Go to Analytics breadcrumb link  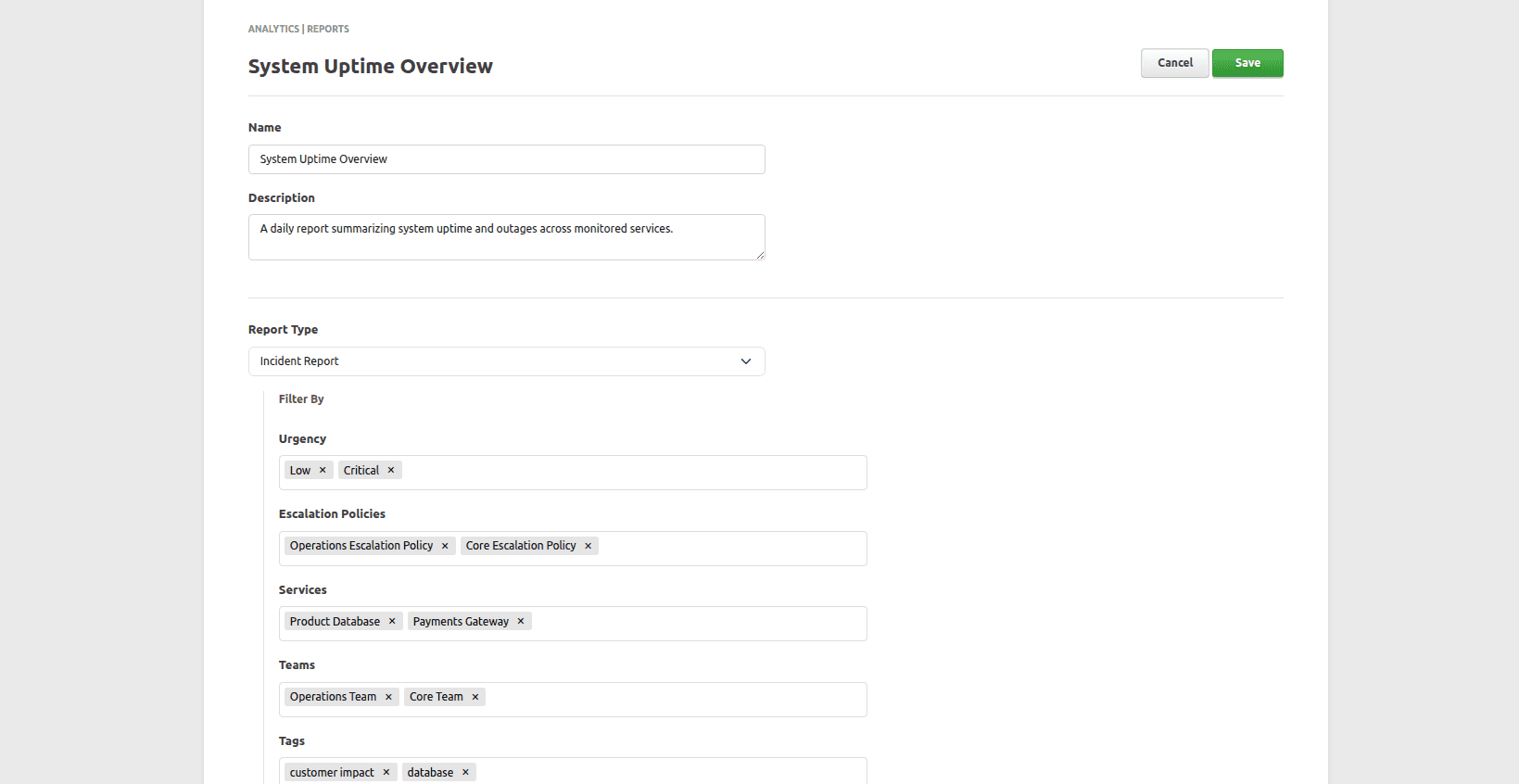tap(273, 30)
